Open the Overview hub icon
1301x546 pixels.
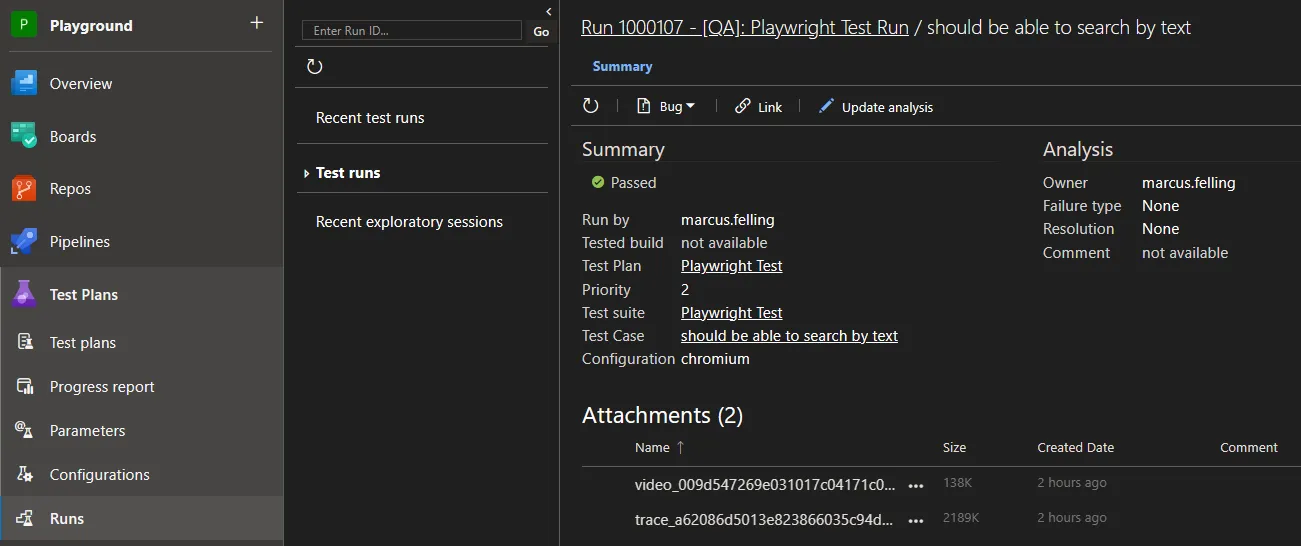coord(24,84)
